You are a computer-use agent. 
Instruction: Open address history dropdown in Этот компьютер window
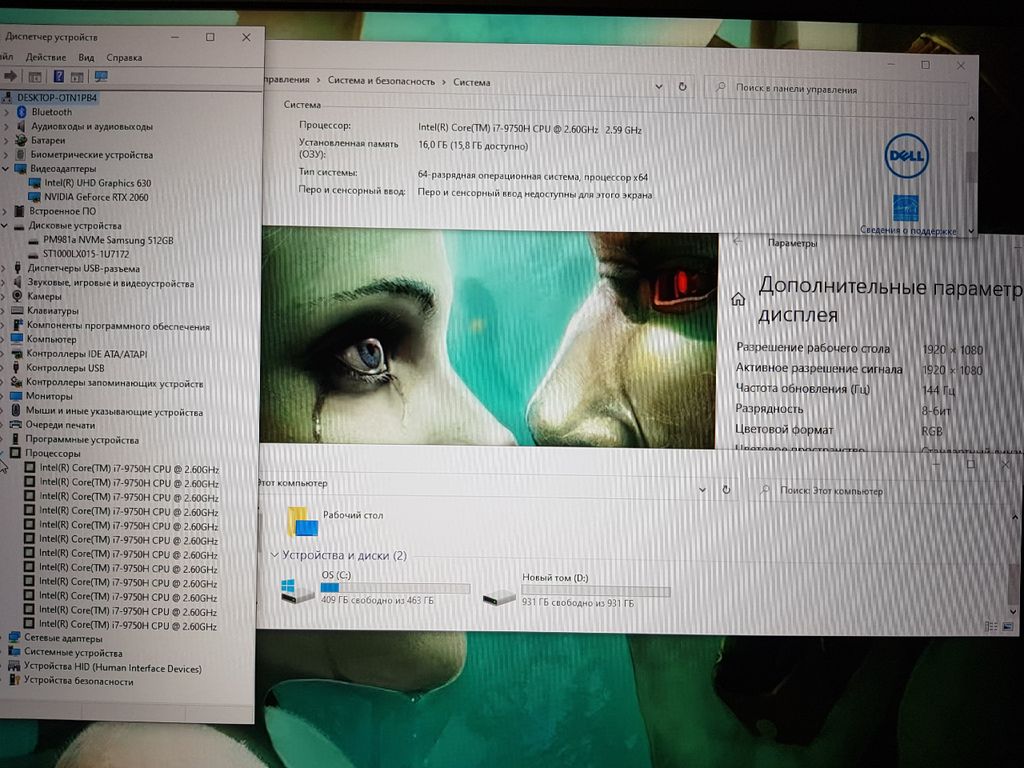point(702,489)
